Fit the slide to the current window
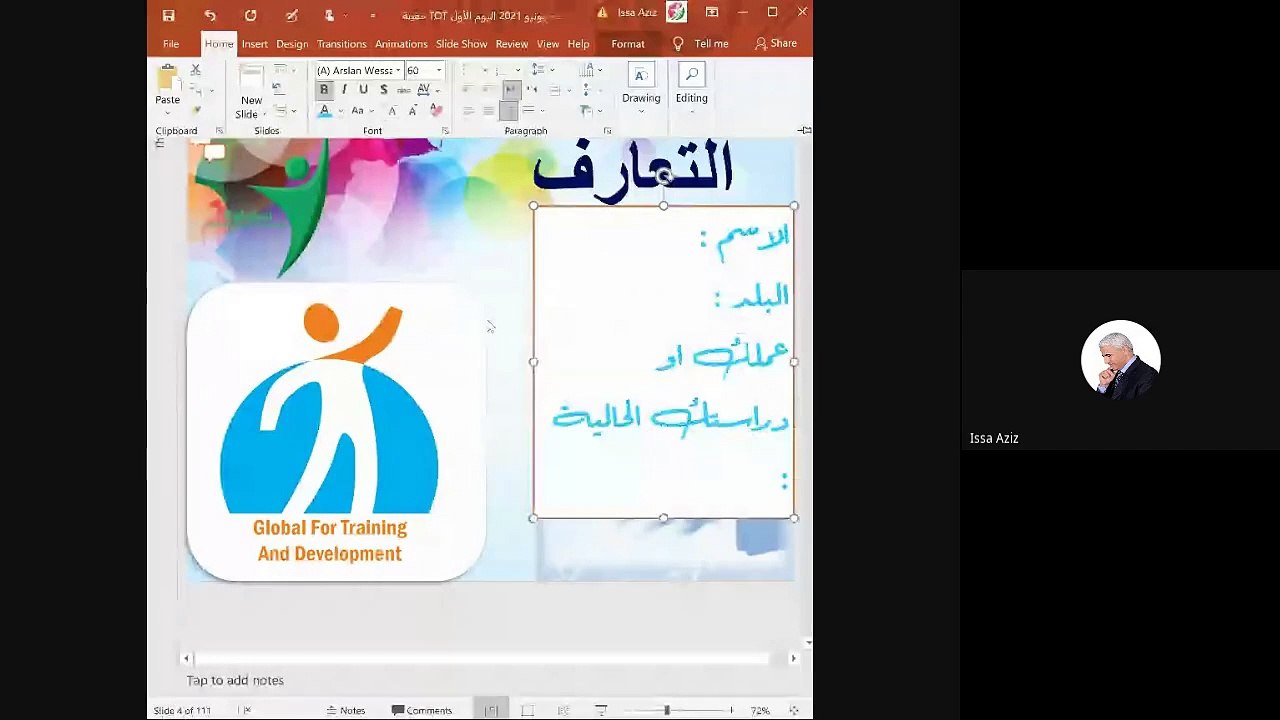This screenshot has height=720, width=1280. (x=794, y=710)
